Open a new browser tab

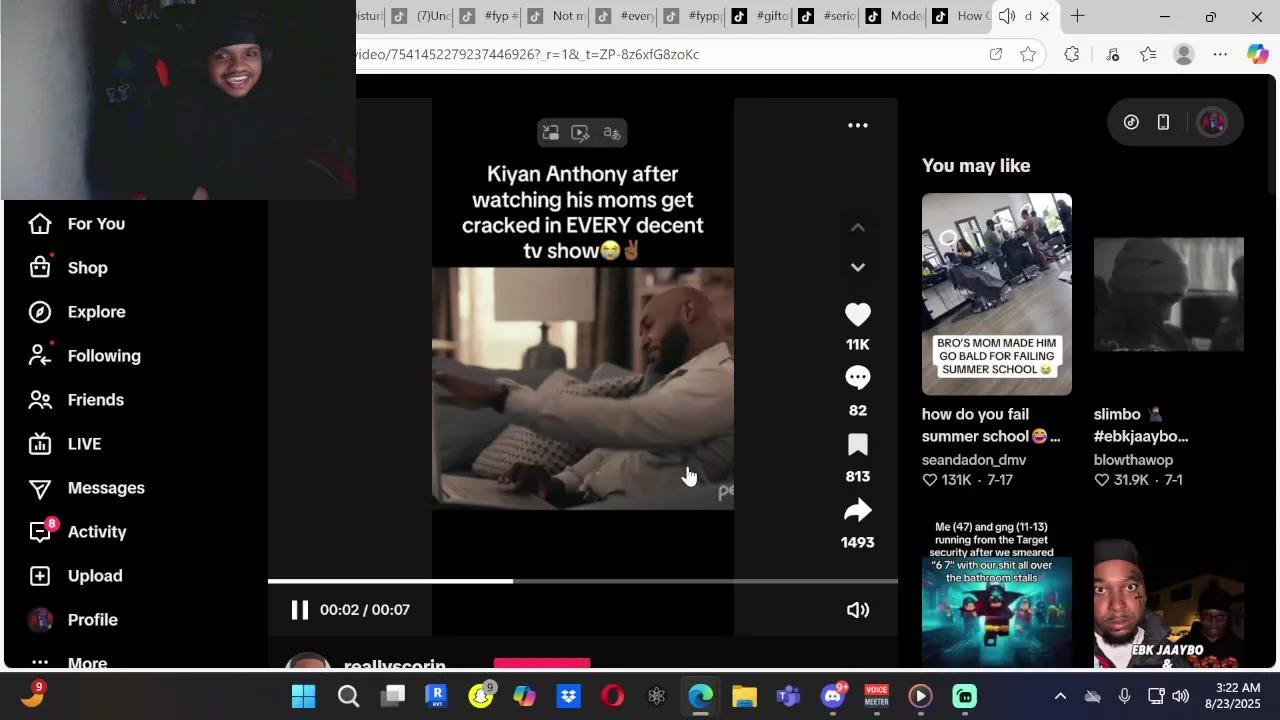(x=1077, y=16)
